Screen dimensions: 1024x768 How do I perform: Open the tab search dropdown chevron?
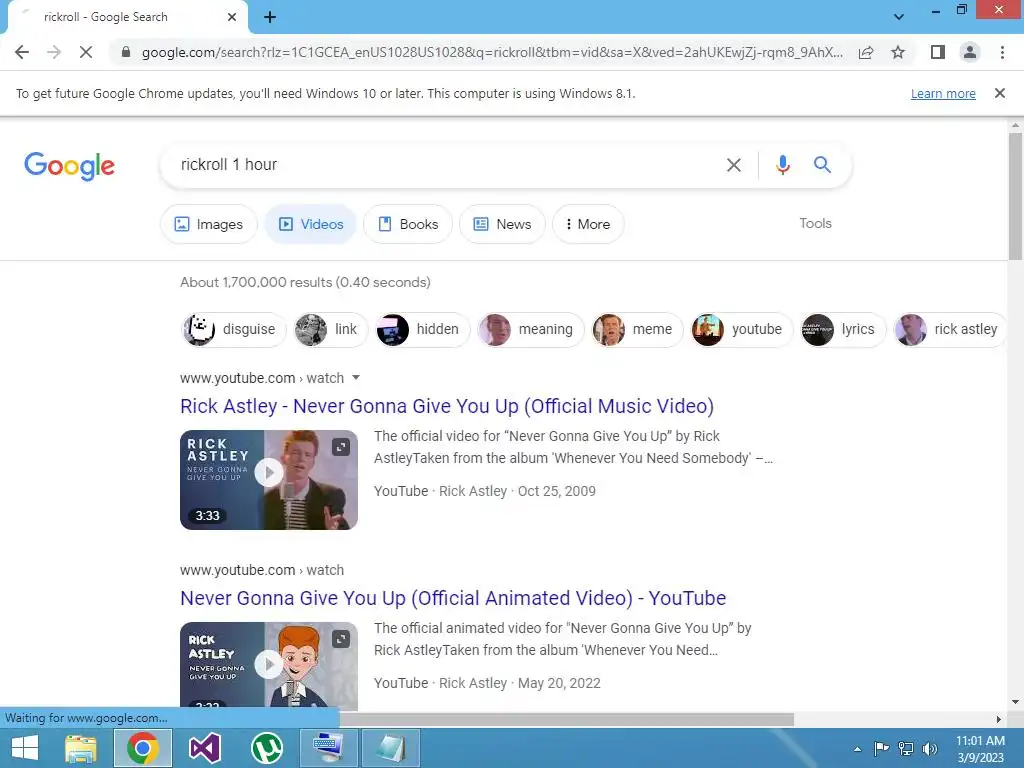pyautogui.click(x=899, y=17)
